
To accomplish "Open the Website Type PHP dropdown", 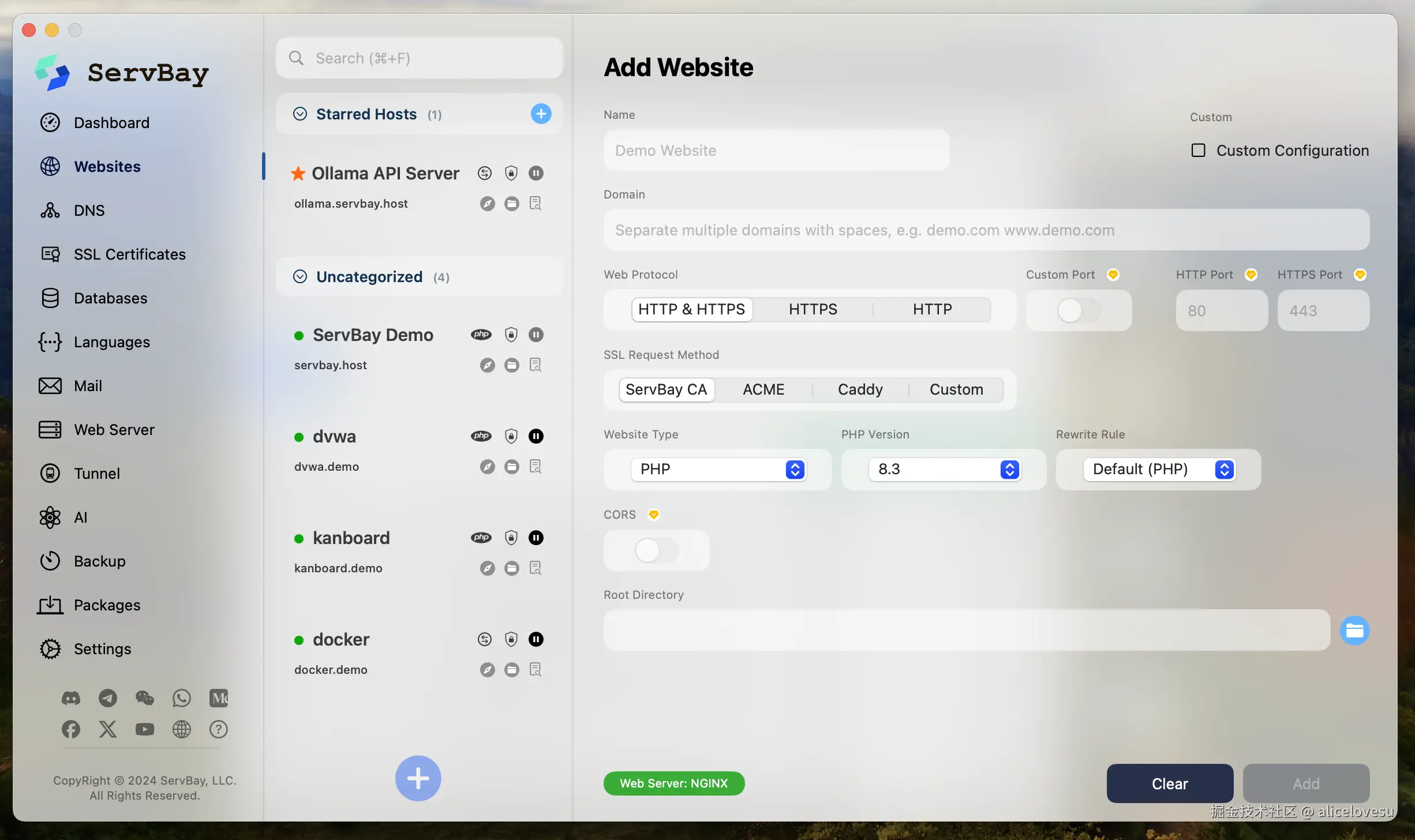I will click(718, 469).
